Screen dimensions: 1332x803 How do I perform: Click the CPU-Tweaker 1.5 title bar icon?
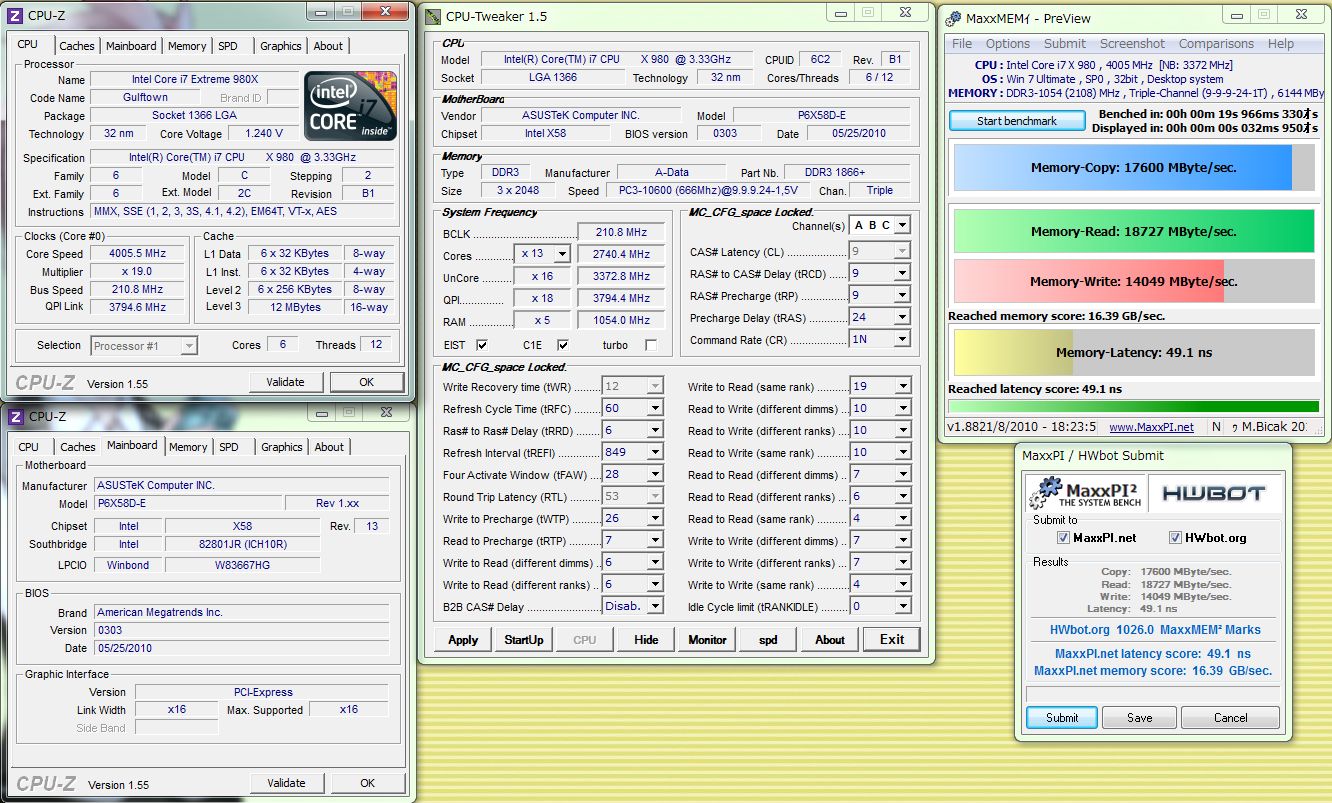click(432, 16)
